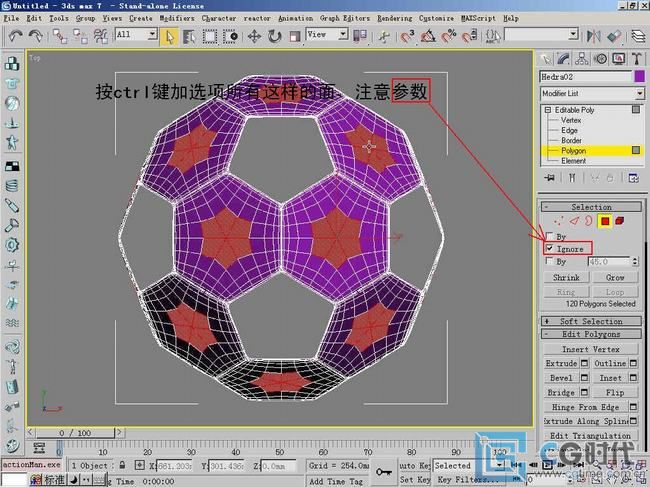Open the MAXScript menu
The width and height of the screenshot is (650, 487).
click(x=478, y=18)
